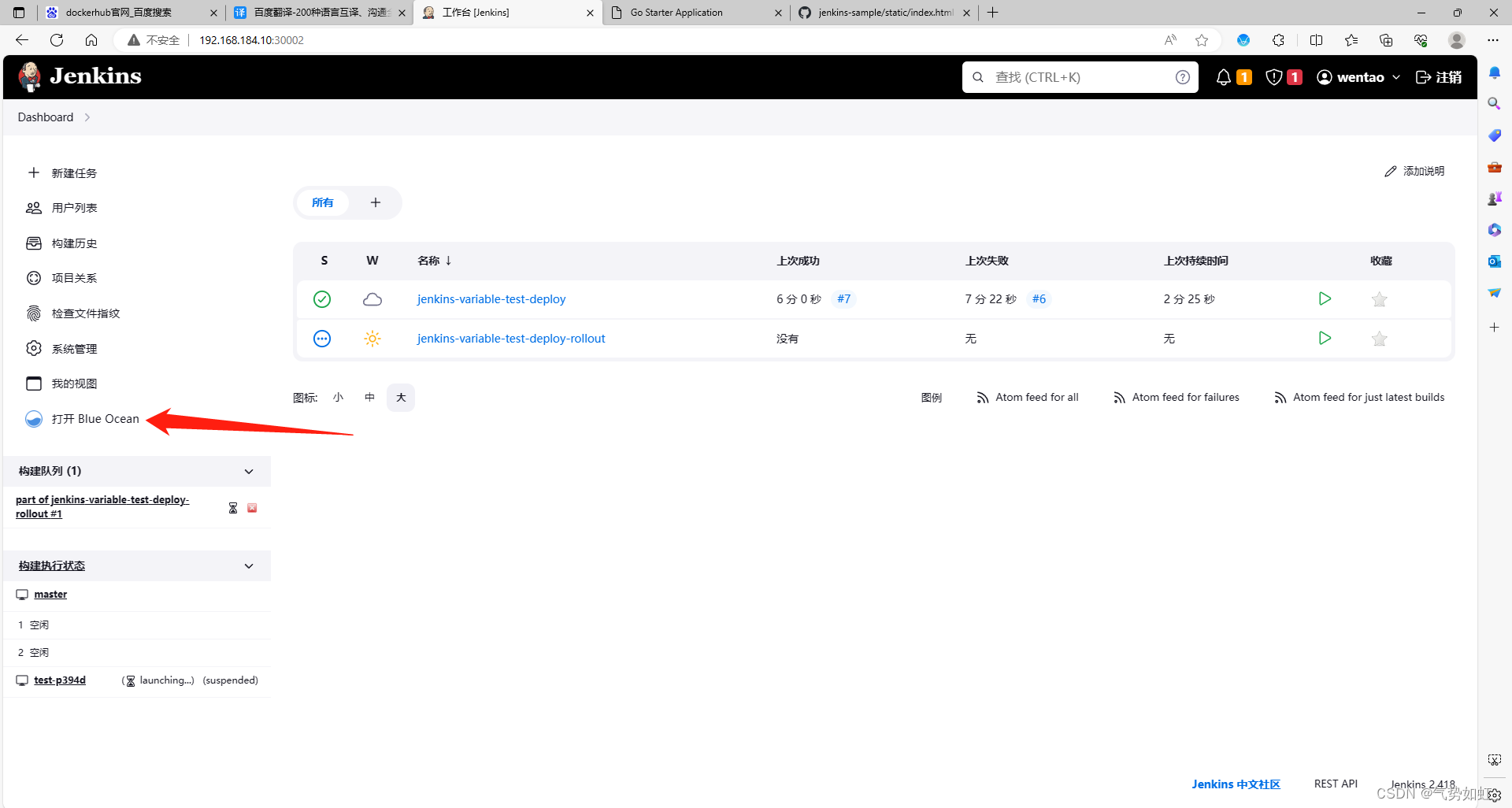
Task: Open 检查文件指纹 fingerprint icon
Action: [x=34, y=313]
